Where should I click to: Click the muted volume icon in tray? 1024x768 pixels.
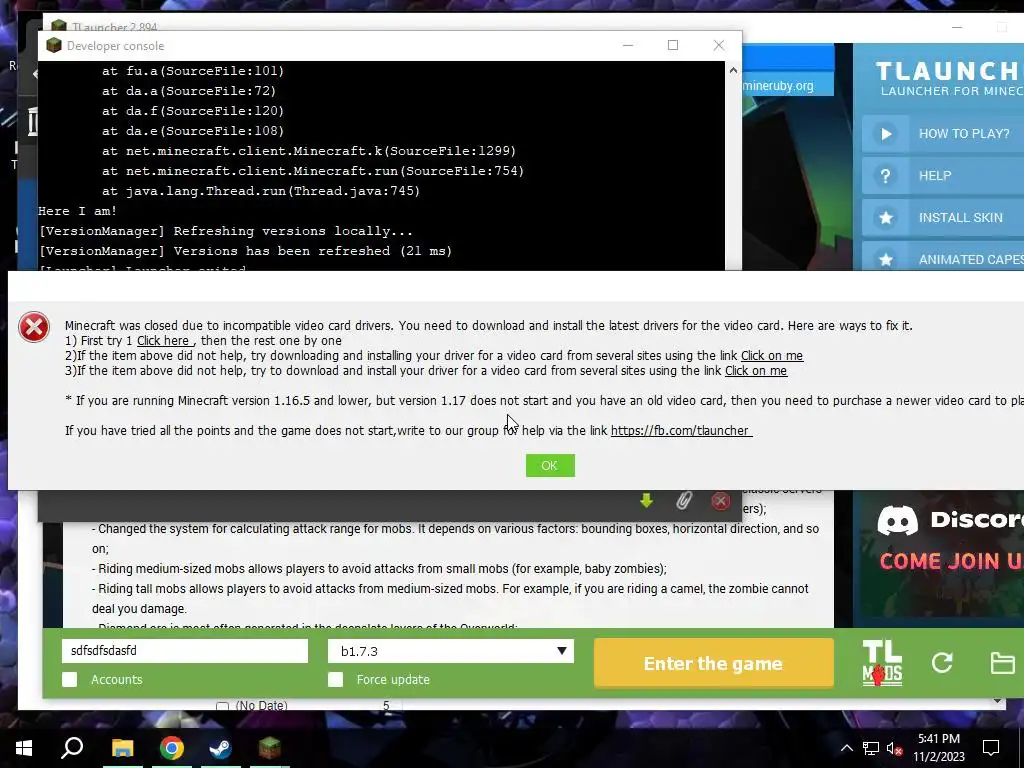(895, 748)
